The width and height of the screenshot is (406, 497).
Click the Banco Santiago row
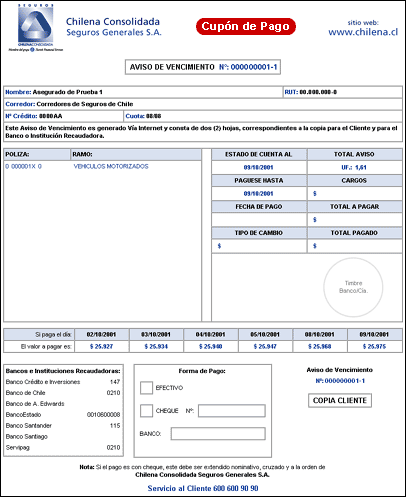point(63,436)
